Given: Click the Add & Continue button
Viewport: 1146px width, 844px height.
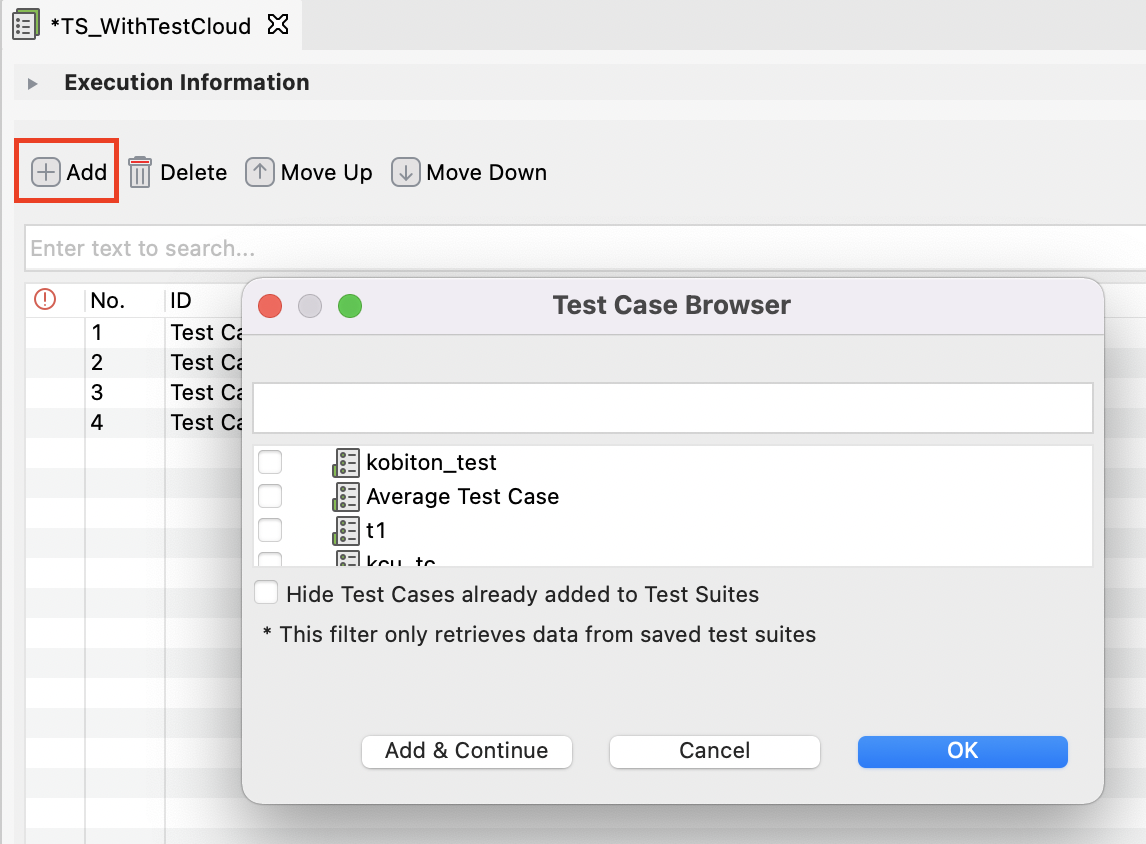Looking at the screenshot, I should 466,751.
